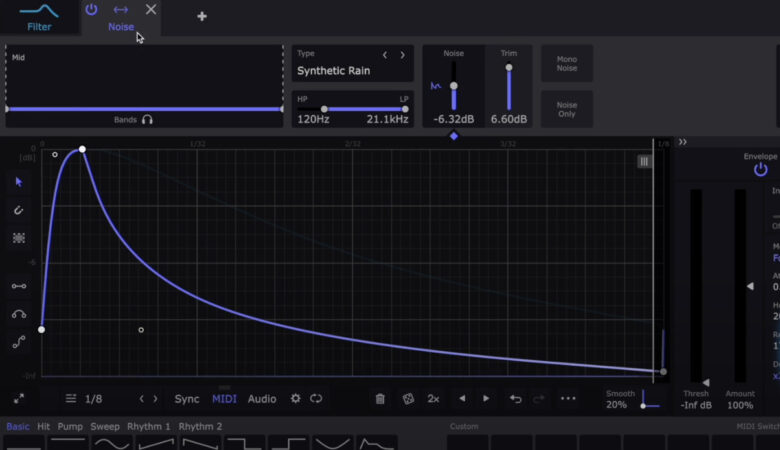Open the three dots more menu

568,398
